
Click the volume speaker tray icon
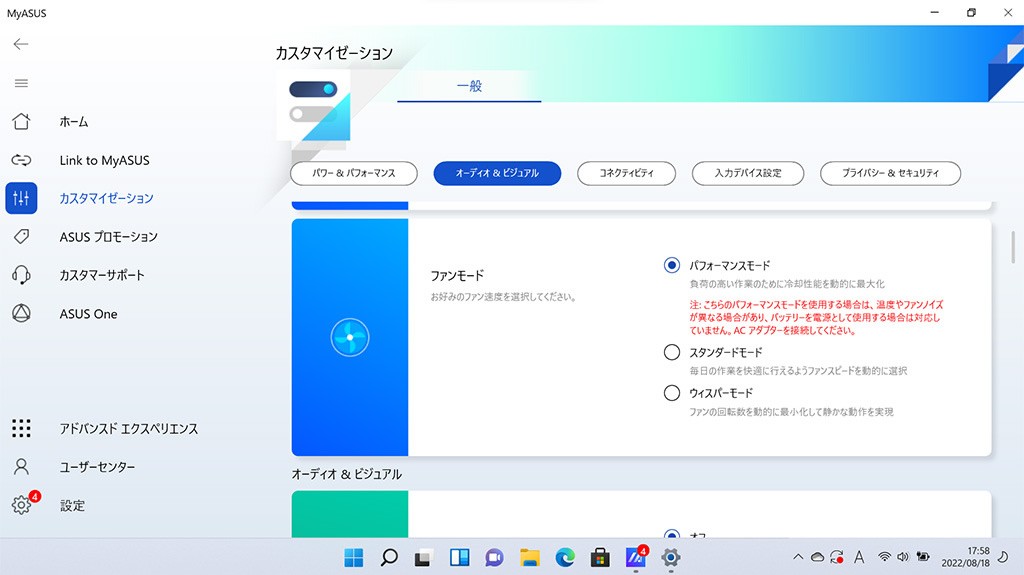pos(903,557)
